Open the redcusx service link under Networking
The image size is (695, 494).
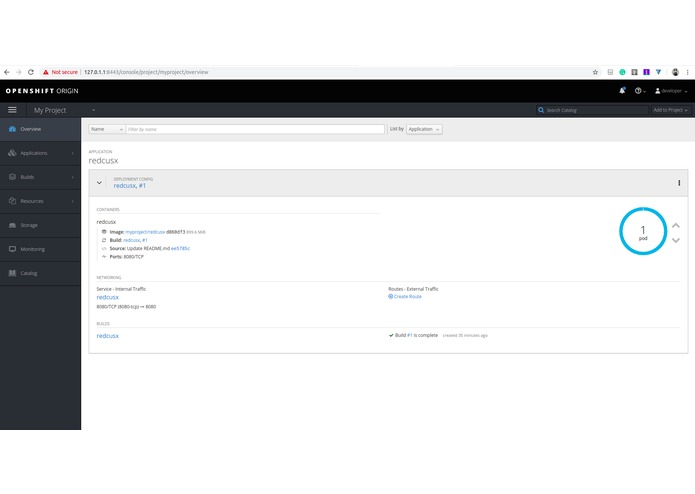pos(108,297)
